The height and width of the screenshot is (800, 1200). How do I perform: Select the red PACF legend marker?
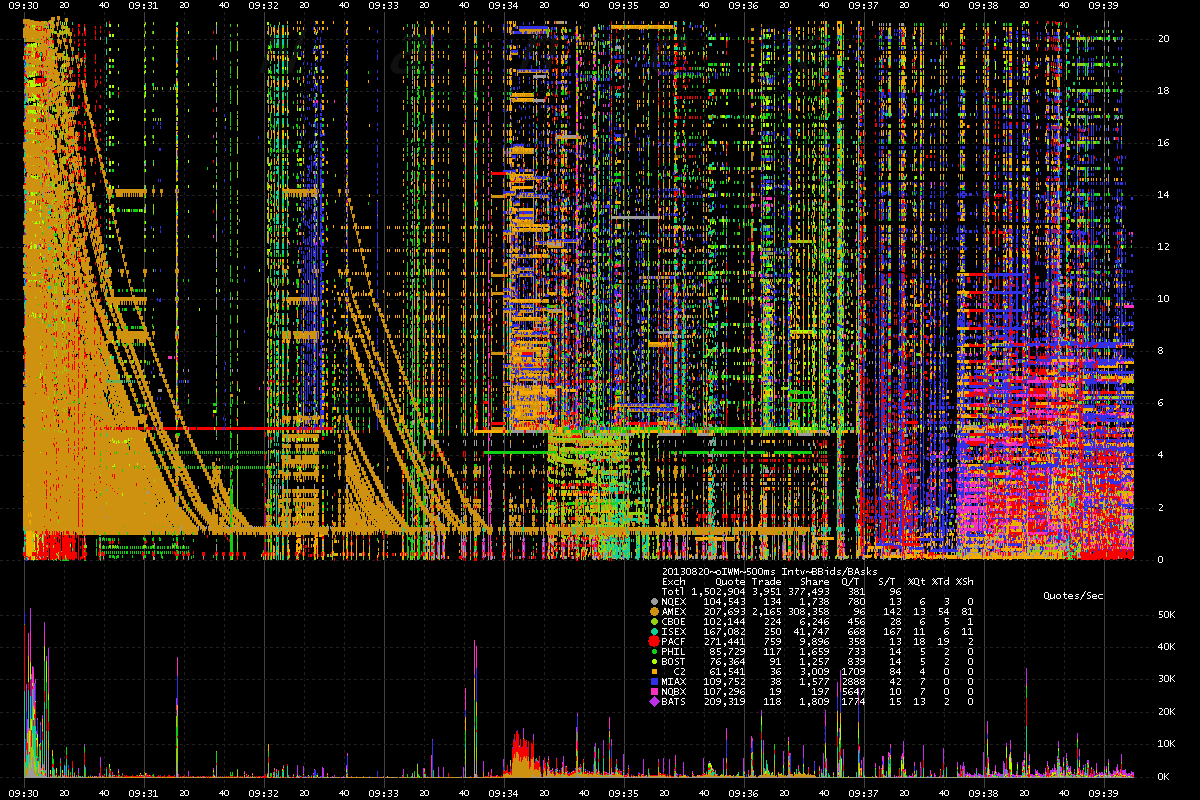coord(655,641)
